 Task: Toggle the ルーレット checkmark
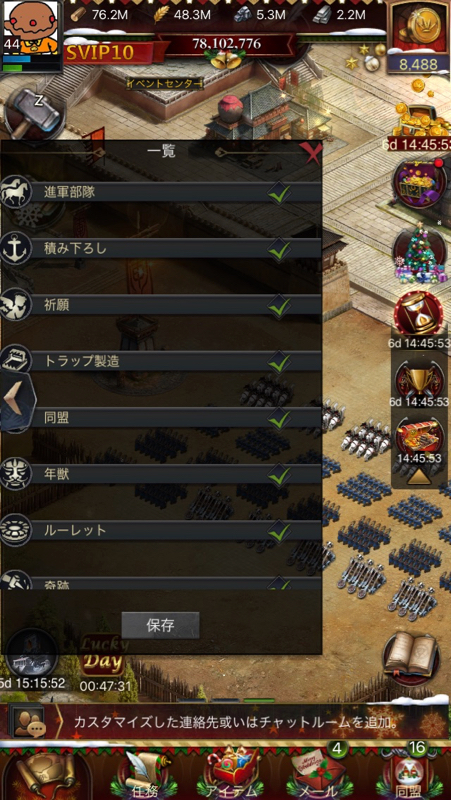click(280, 532)
